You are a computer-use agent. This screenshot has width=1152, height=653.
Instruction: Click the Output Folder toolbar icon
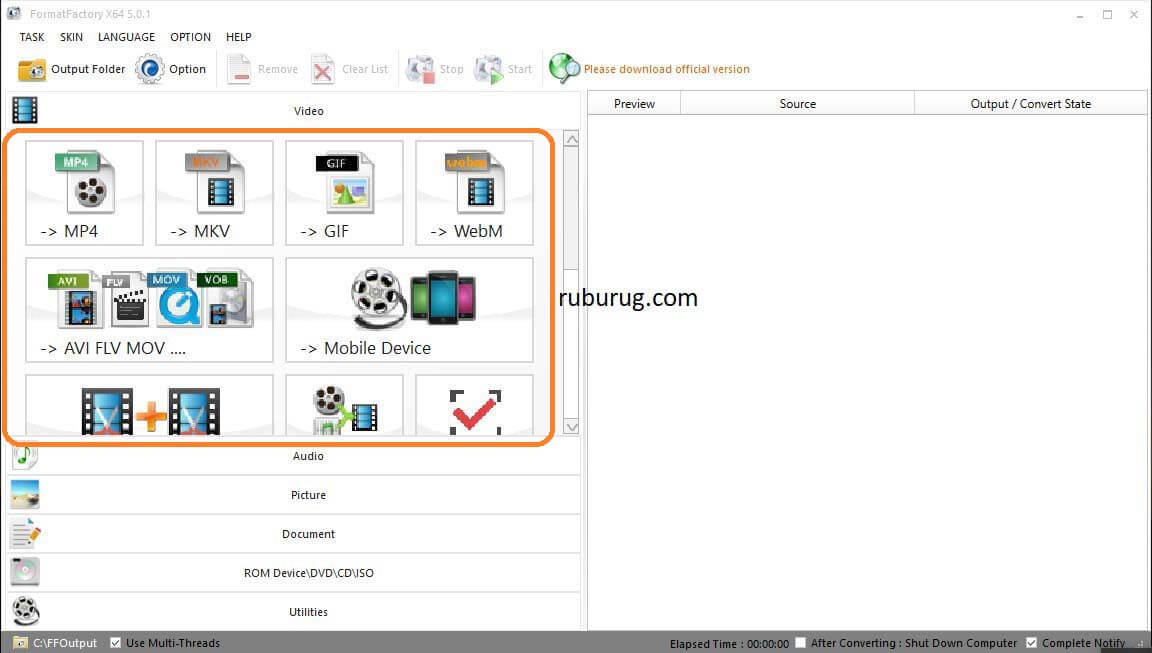(x=32, y=70)
